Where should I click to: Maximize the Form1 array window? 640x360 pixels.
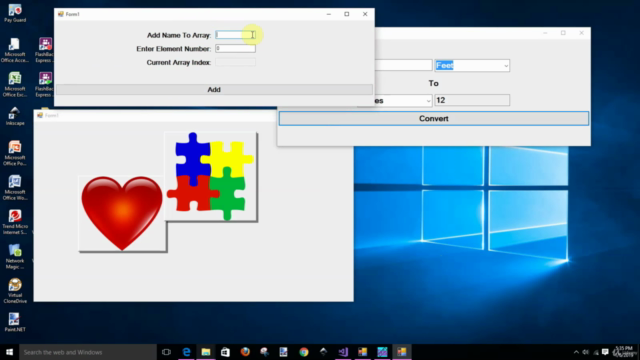pyautogui.click(x=347, y=14)
